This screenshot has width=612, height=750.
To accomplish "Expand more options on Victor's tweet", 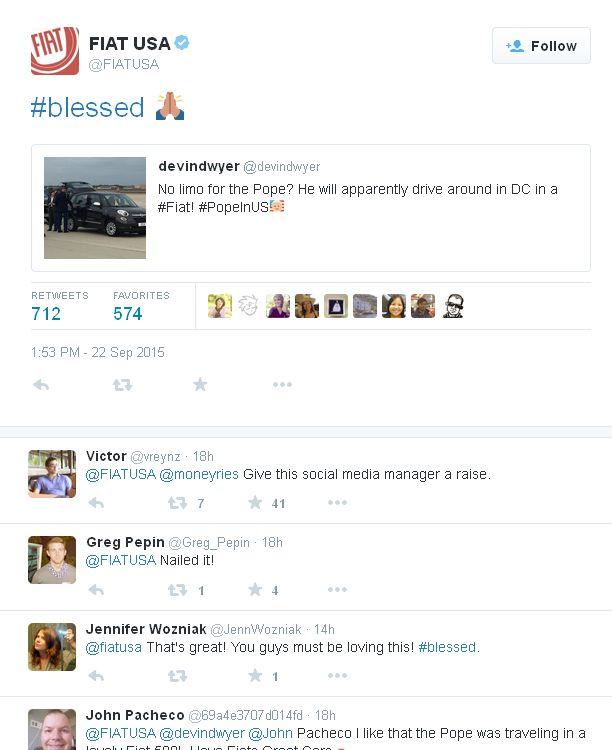I will pos(337,503).
